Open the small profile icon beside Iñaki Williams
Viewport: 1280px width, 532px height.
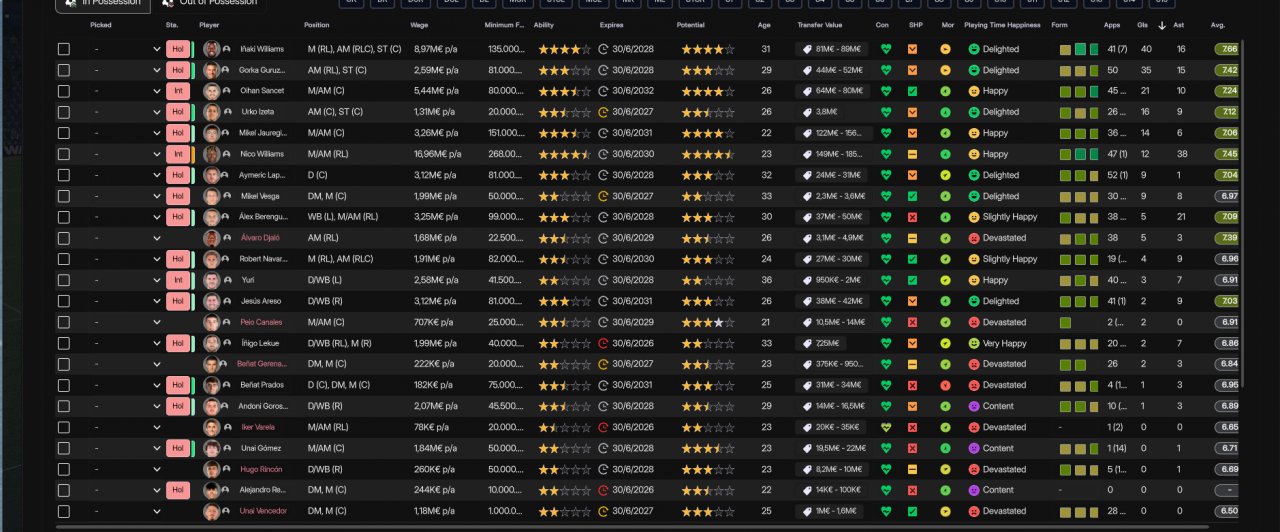coord(227,49)
